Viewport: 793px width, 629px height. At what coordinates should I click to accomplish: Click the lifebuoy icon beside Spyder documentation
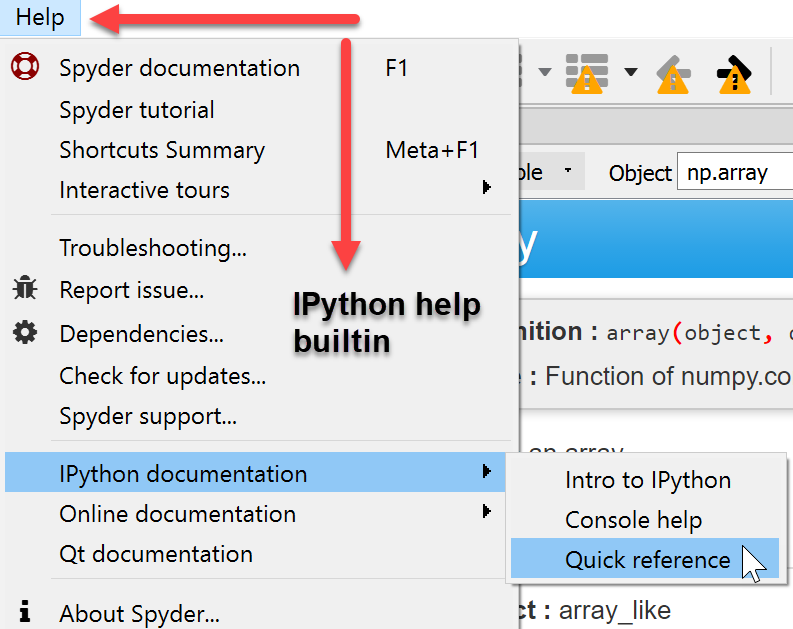pos(25,66)
